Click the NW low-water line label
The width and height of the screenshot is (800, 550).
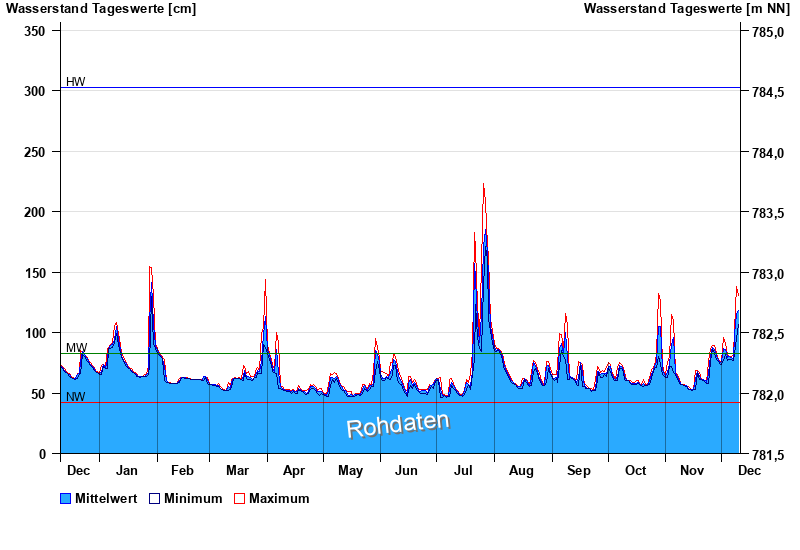76,397
